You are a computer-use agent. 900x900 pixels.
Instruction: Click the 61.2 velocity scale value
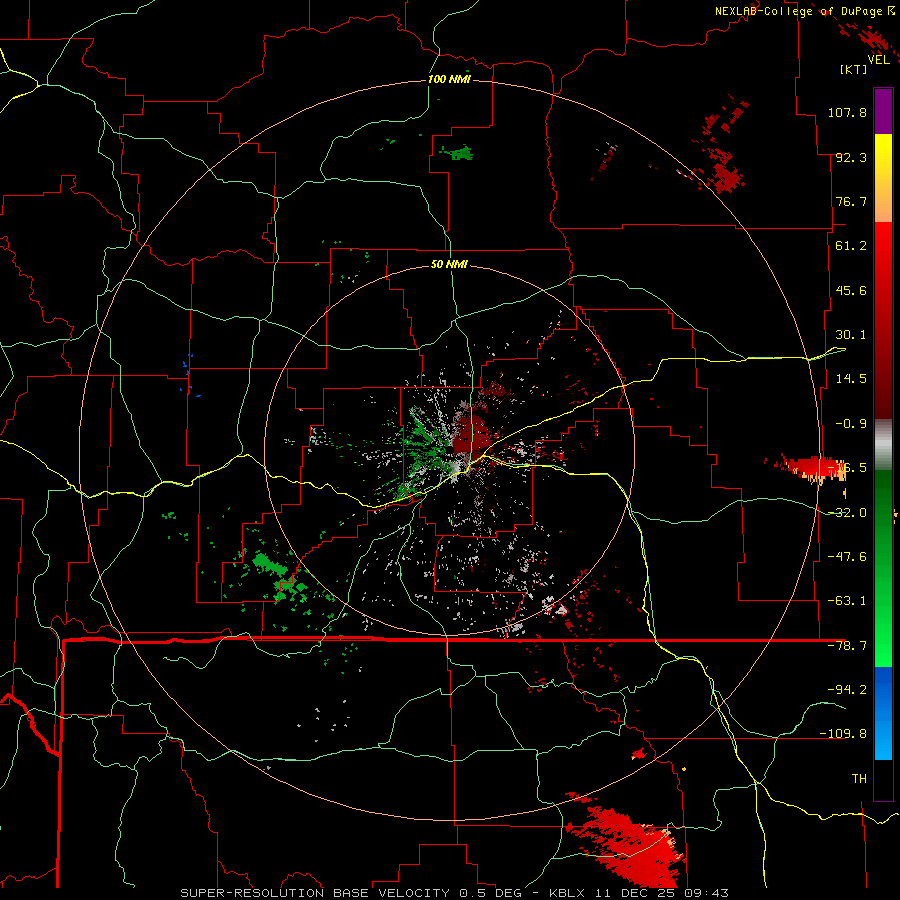(x=851, y=246)
